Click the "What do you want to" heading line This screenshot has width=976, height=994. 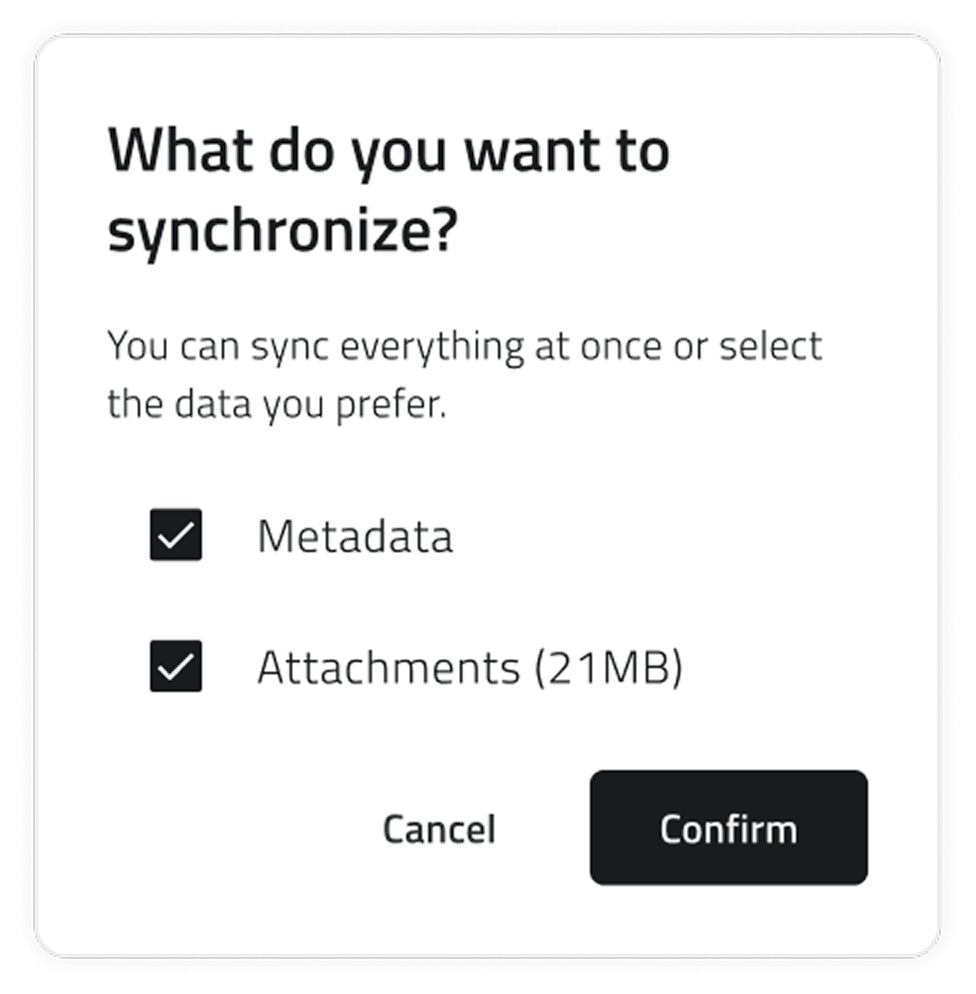(x=389, y=152)
